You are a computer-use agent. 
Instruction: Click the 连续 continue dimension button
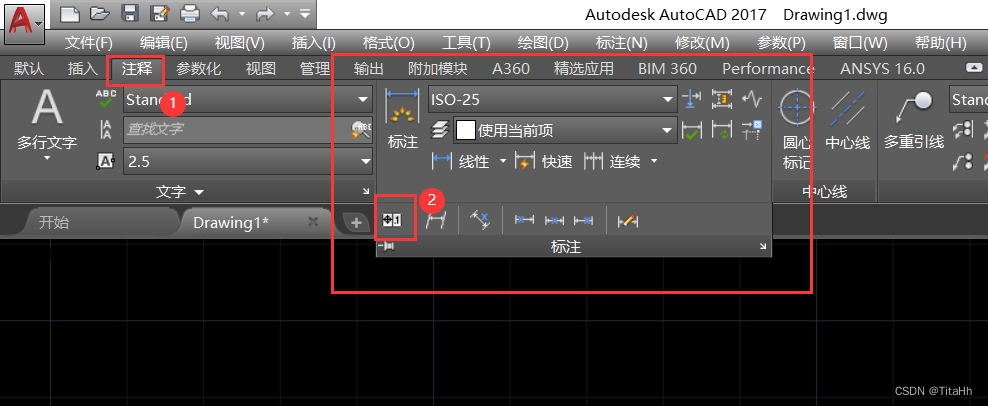coord(613,161)
